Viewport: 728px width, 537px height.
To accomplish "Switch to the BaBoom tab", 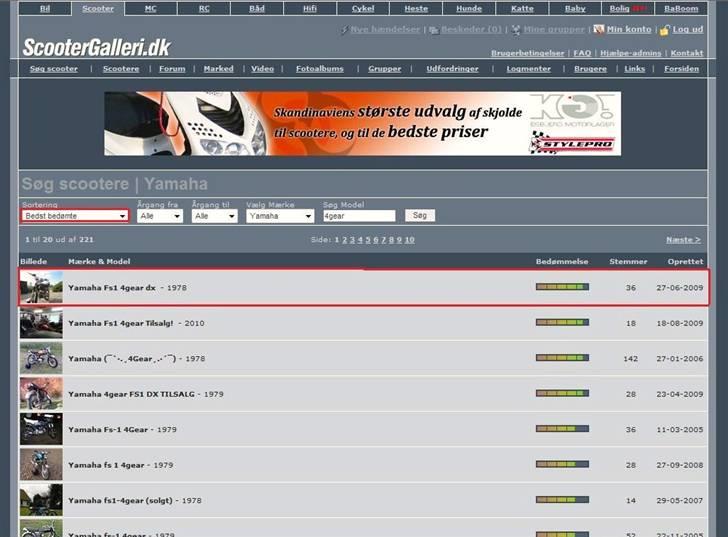I will 681,8.
